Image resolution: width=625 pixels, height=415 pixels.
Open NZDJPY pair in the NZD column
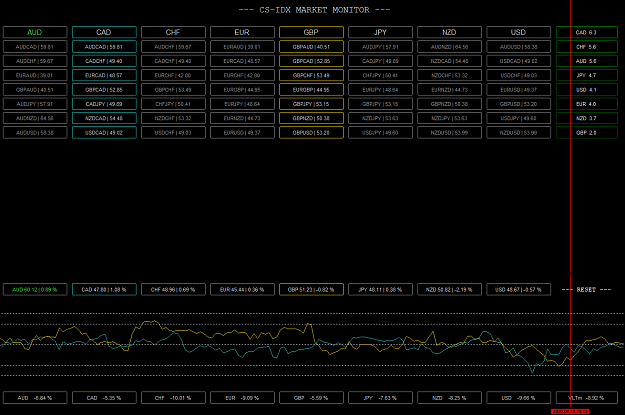coord(449,118)
